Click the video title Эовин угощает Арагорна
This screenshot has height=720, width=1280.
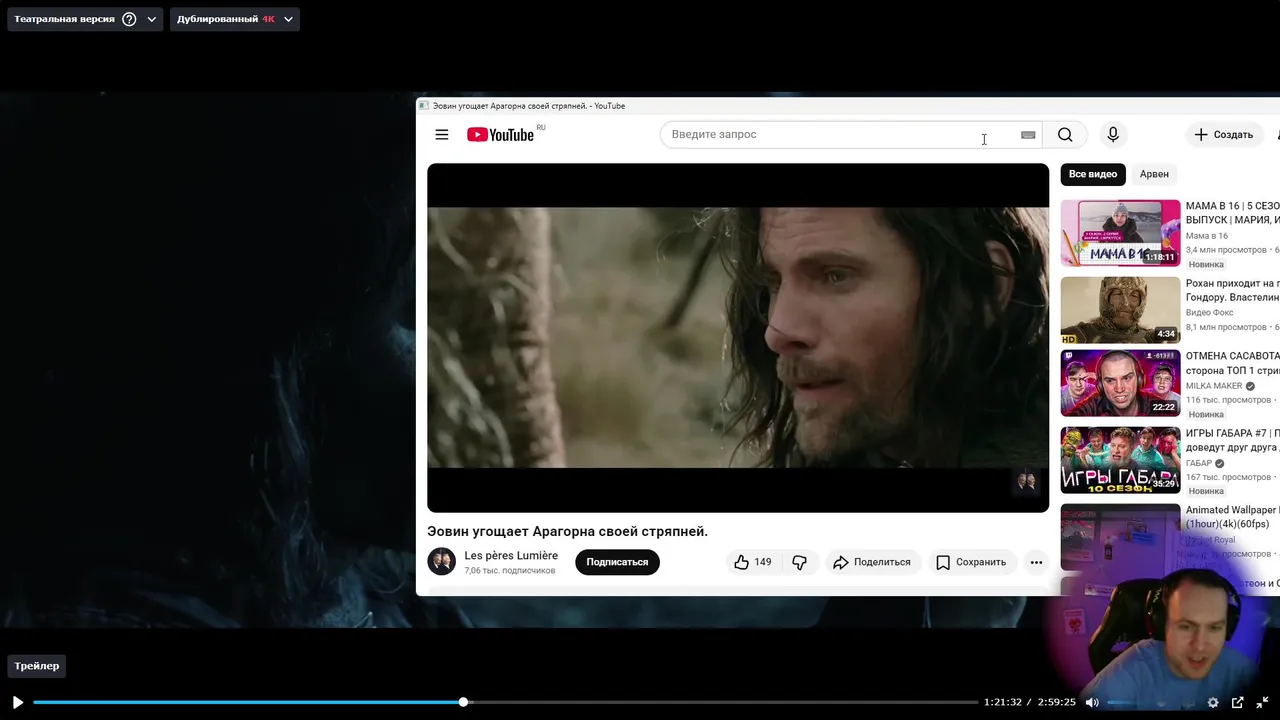[567, 531]
